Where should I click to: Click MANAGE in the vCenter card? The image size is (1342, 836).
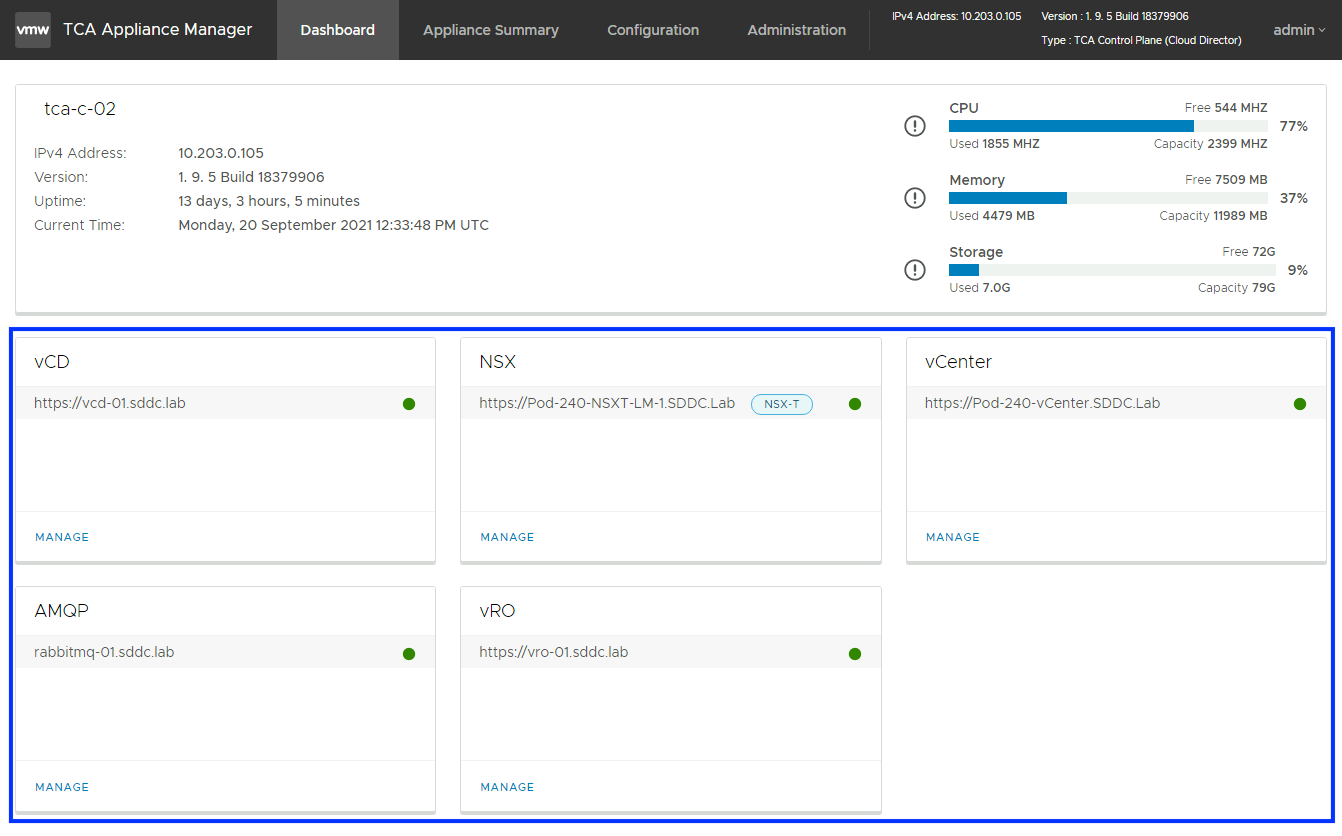[x=952, y=537]
